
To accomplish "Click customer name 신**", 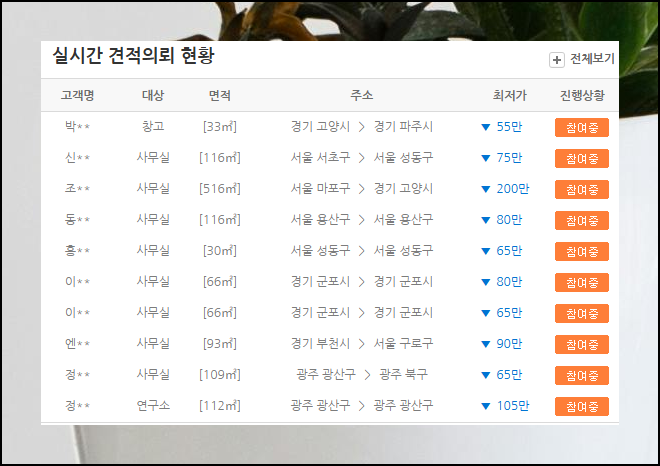I will 77,157.
